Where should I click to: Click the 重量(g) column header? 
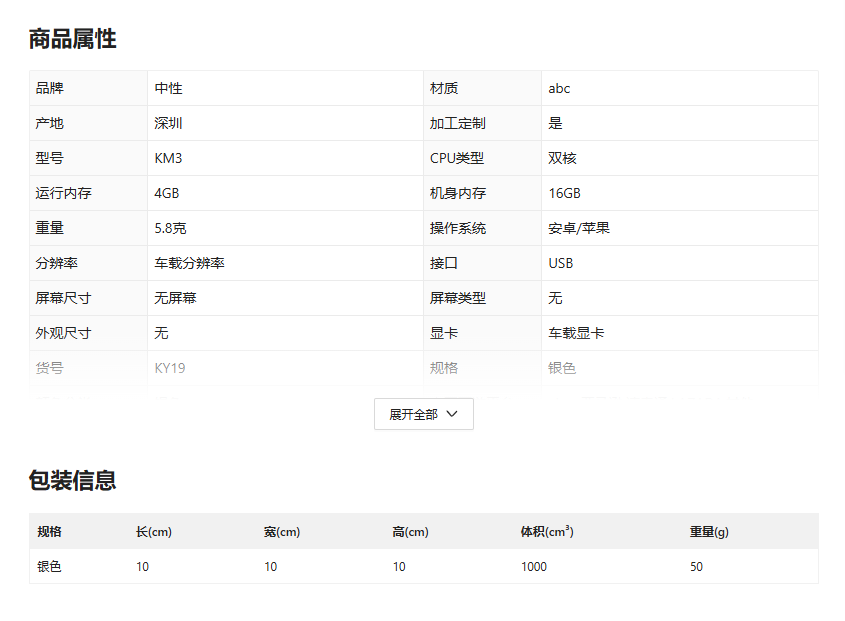pyautogui.click(x=709, y=531)
